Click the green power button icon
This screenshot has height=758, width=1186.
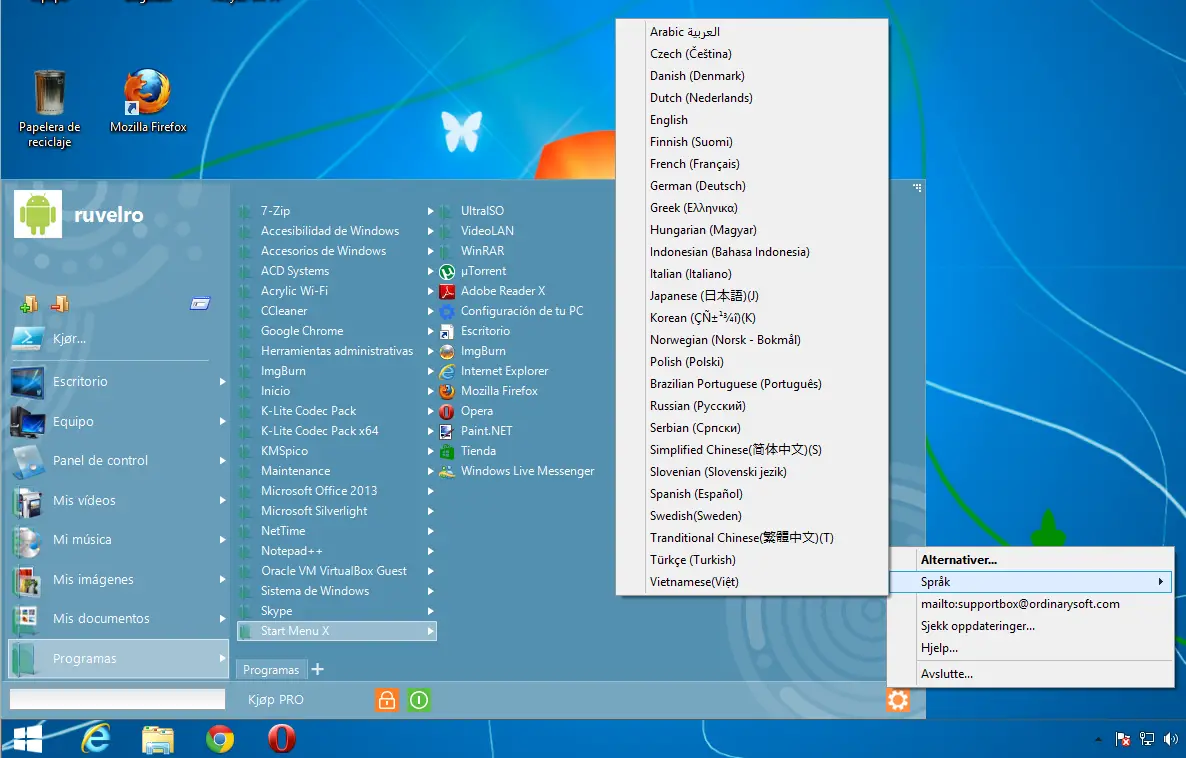click(x=419, y=700)
